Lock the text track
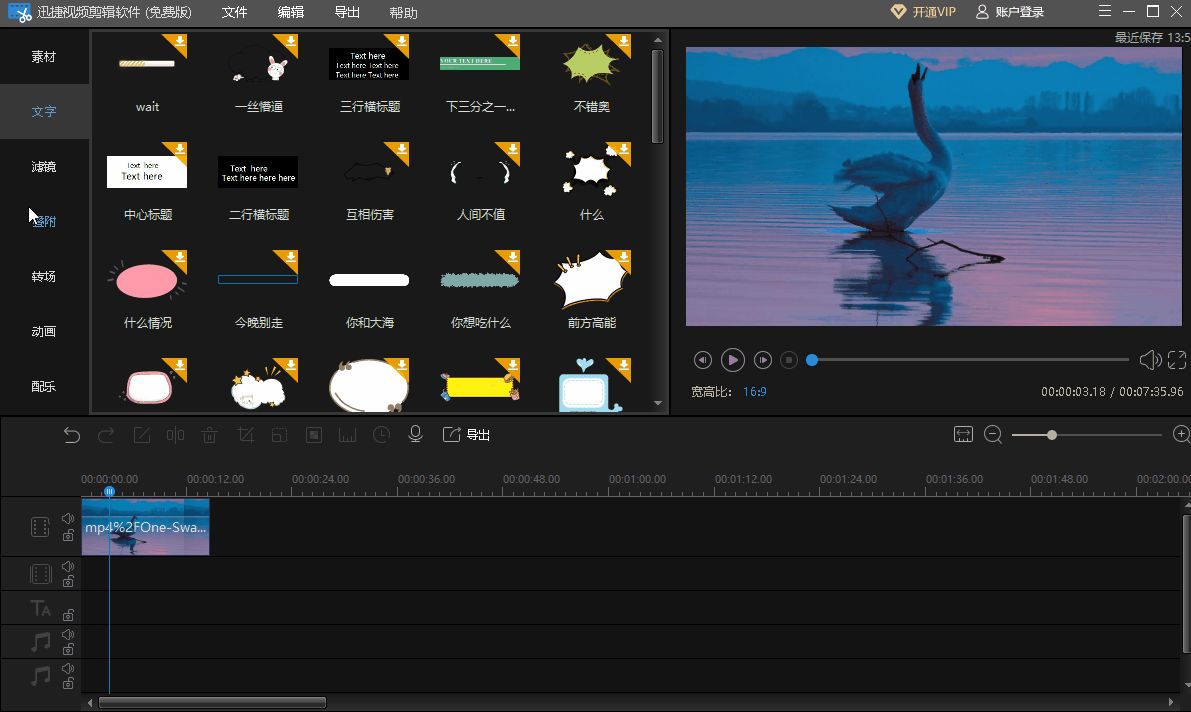This screenshot has width=1191, height=712. pyautogui.click(x=68, y=615)
